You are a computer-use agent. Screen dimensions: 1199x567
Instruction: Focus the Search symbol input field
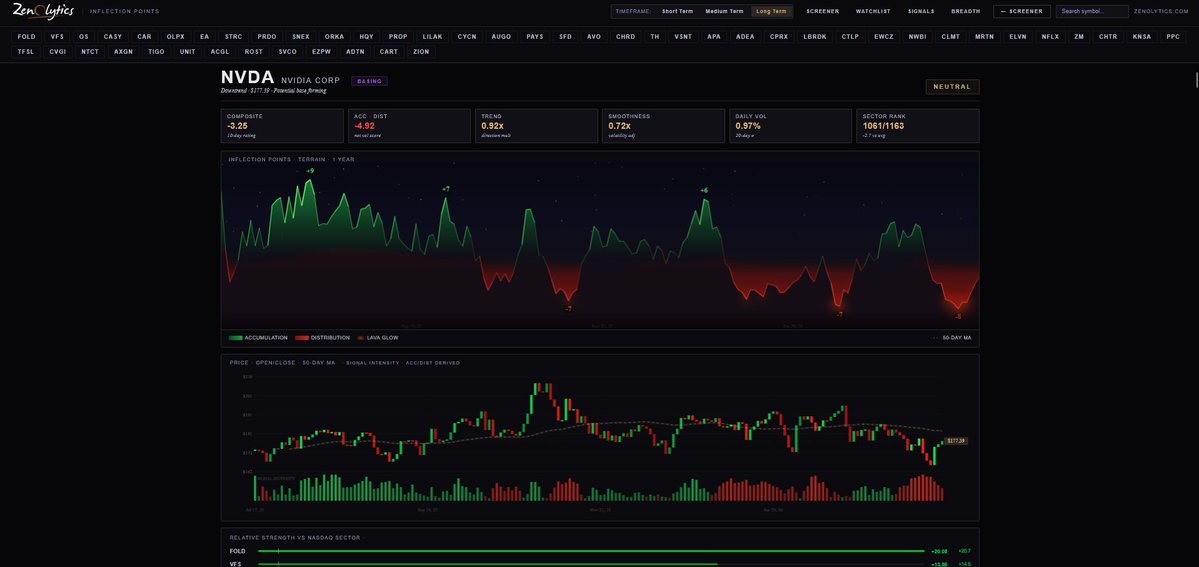1092,11
